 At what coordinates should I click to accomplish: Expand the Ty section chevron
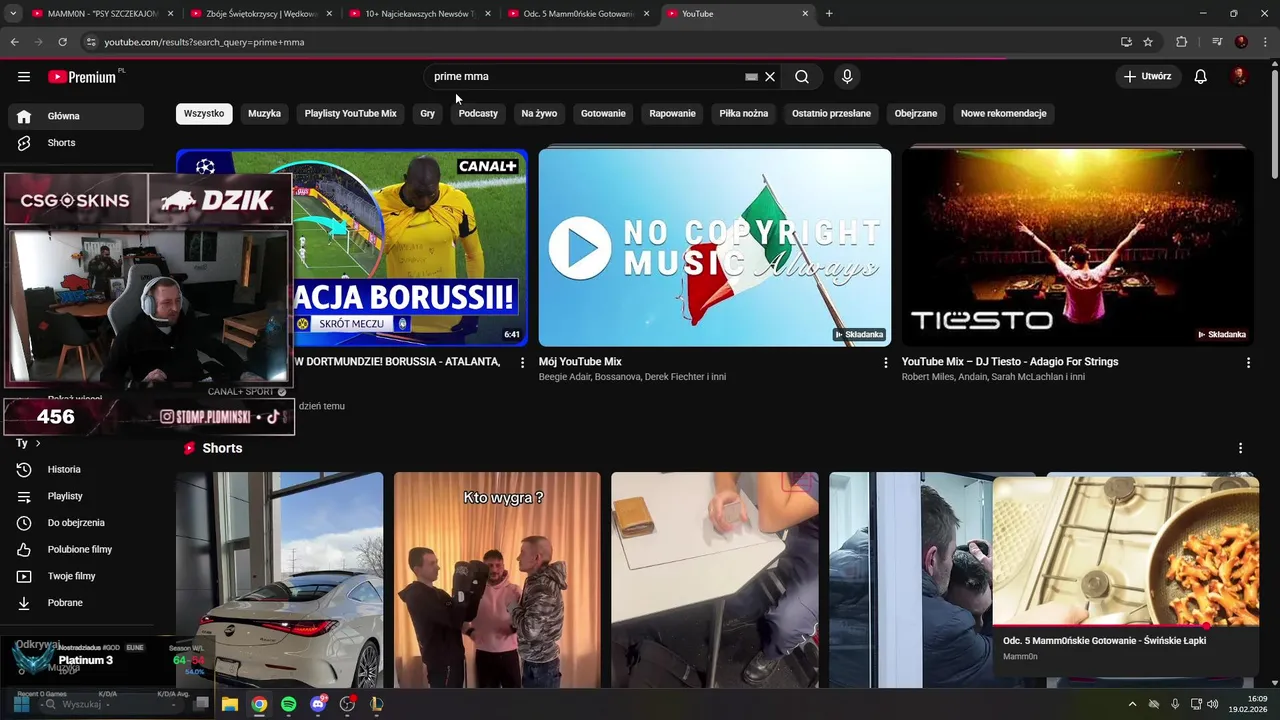tap(38, 443)
